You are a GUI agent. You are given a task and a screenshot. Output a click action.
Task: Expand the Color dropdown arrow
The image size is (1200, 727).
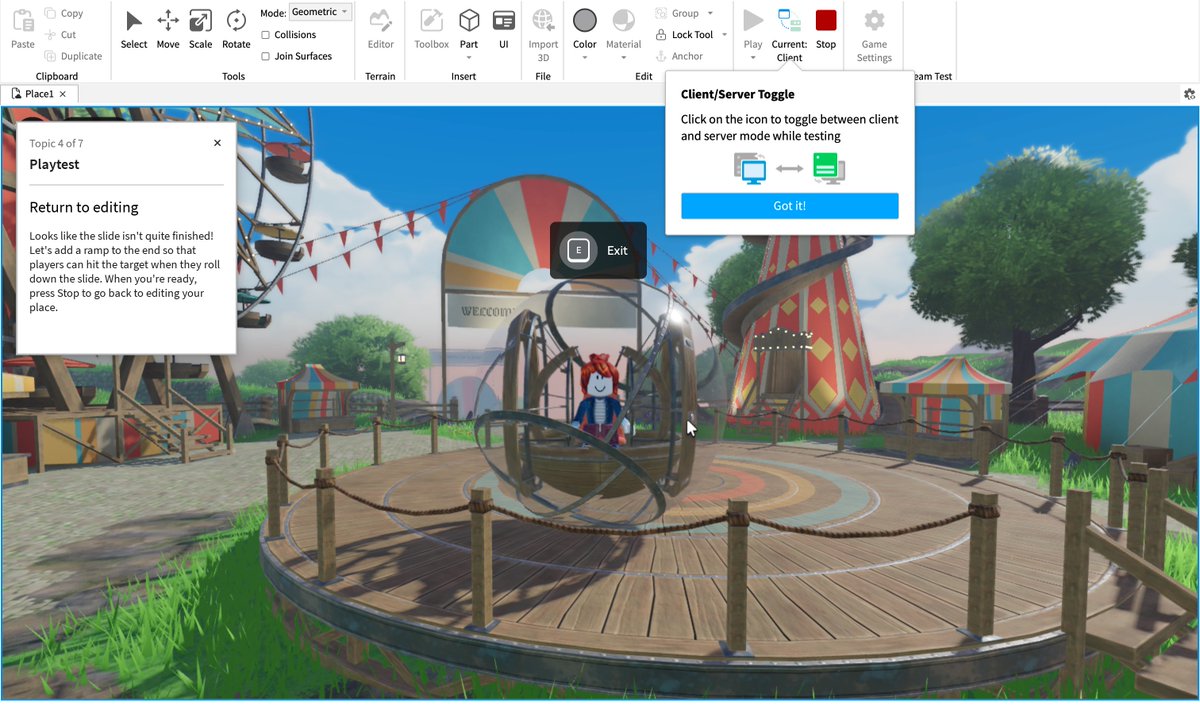pos(585,57)
